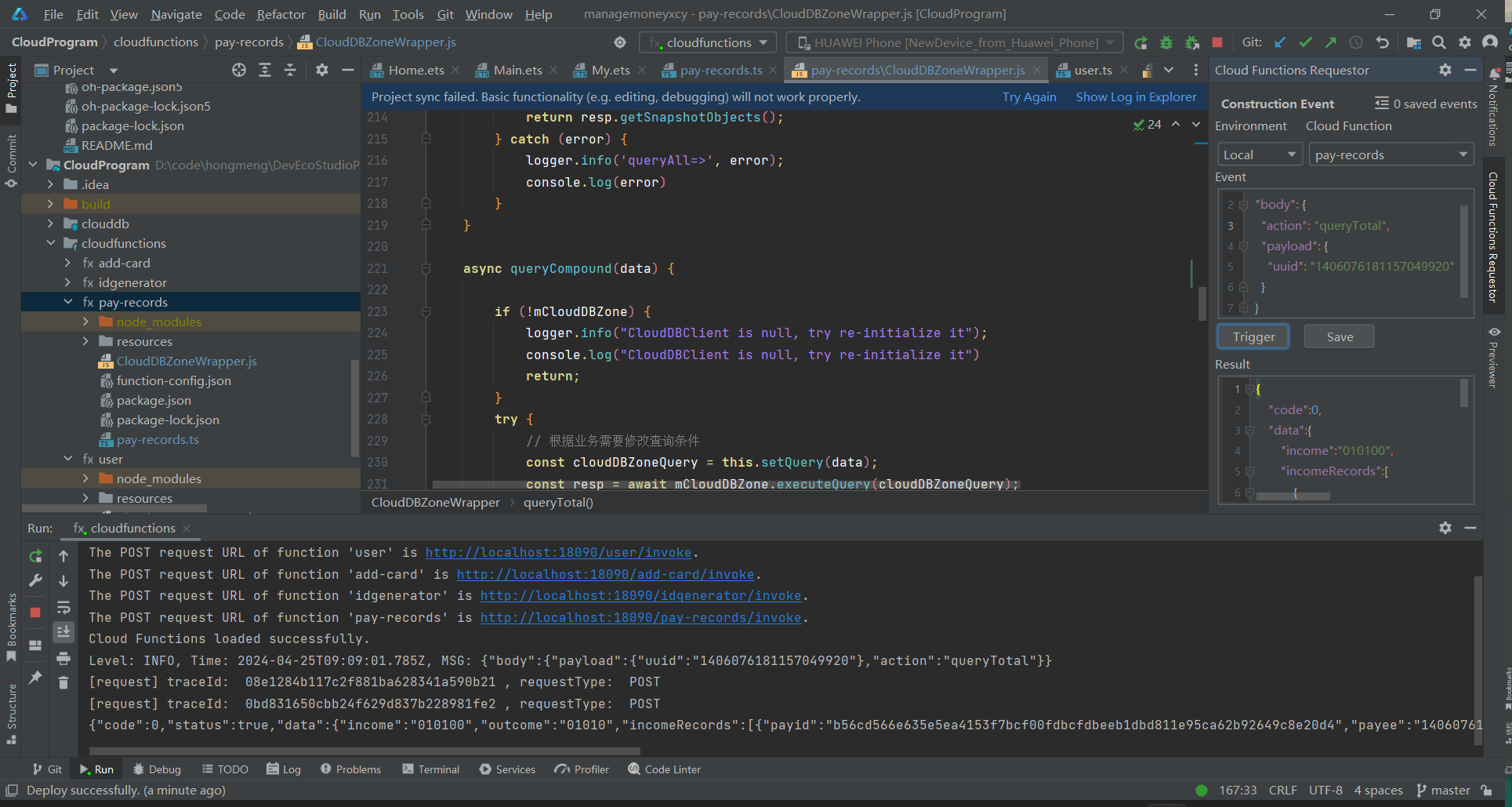Toggle Structure side panel
Viewport: 1512px width, 807px height.
pos(11,714)
